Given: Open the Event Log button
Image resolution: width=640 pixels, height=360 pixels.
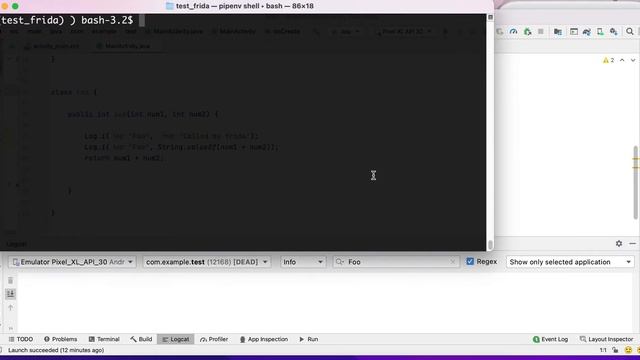Looking at the screenshot, I should pyautogui.click(x=550, y=339).
